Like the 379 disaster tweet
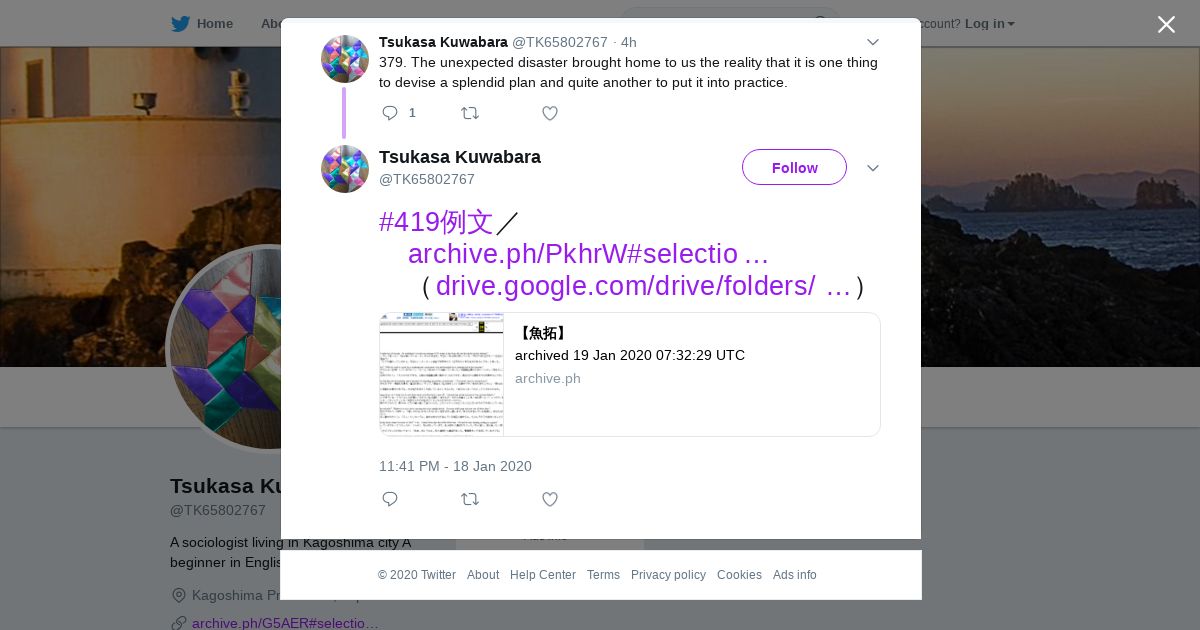Viewport: 1200px width, 630px height. [x=550, y=113]
